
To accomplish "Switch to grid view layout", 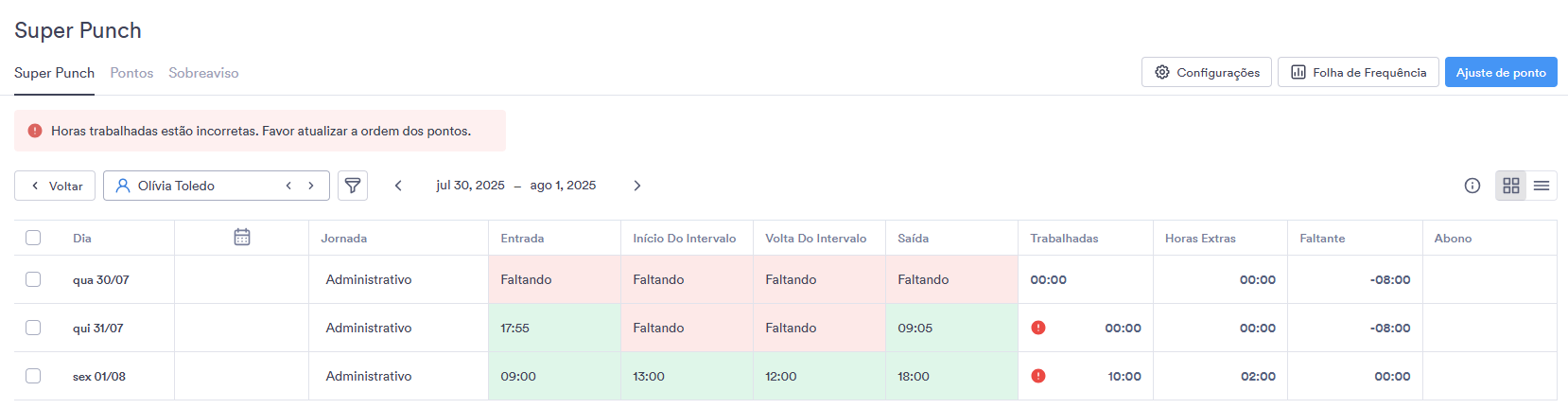I will coord(1511,186).
